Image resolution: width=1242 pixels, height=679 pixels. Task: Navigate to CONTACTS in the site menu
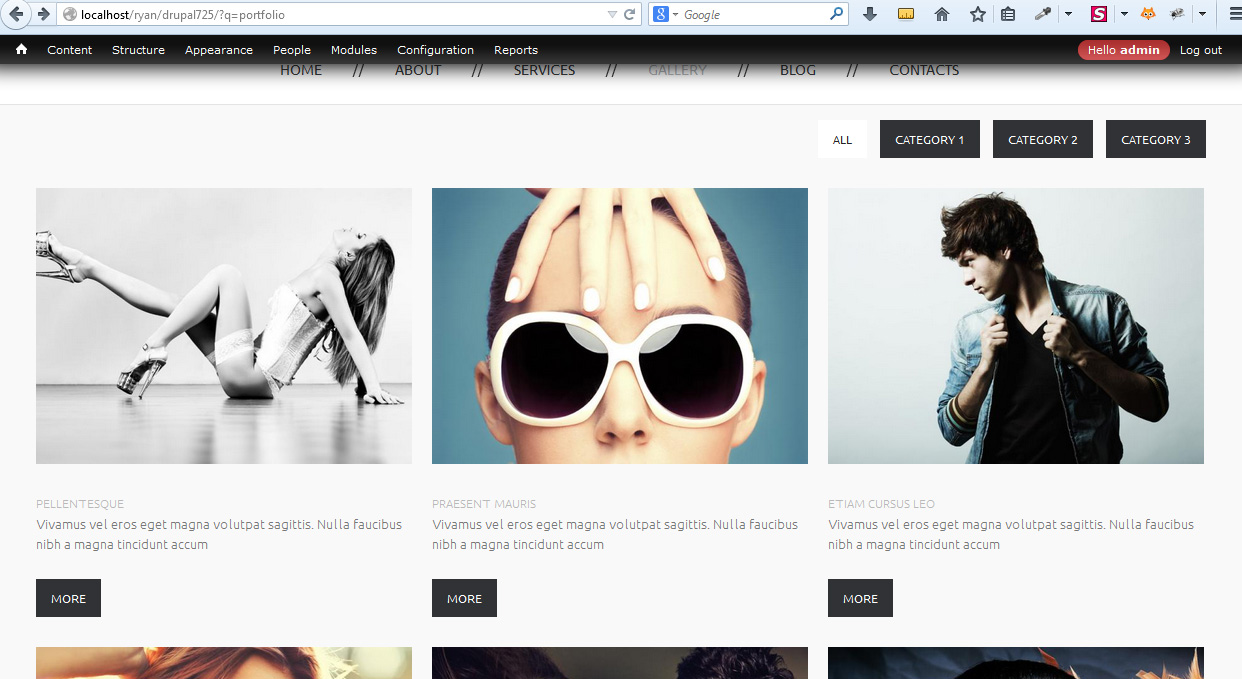tap(924, 70)
